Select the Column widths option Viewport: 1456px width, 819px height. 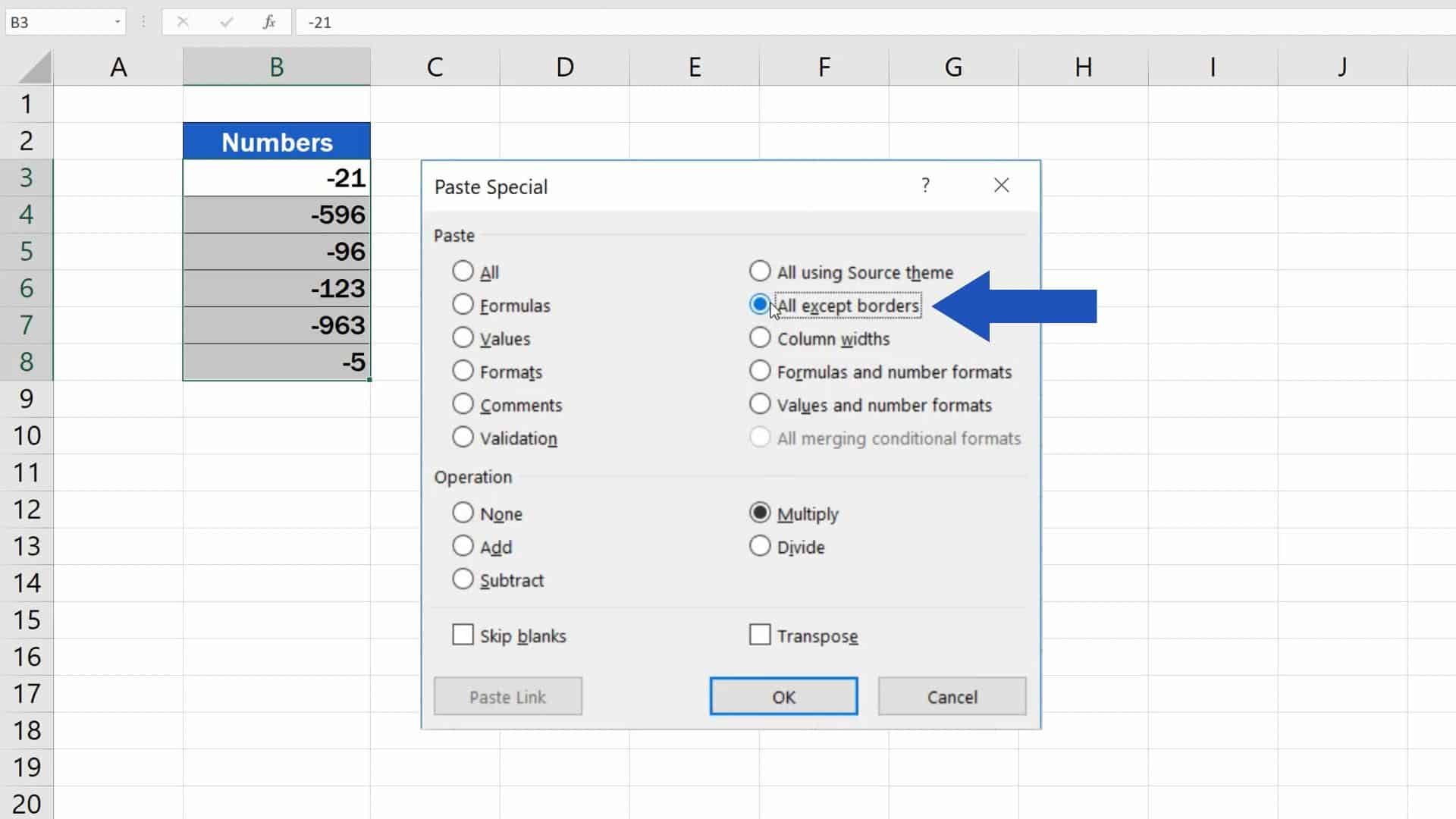click(x=760, y=338)
